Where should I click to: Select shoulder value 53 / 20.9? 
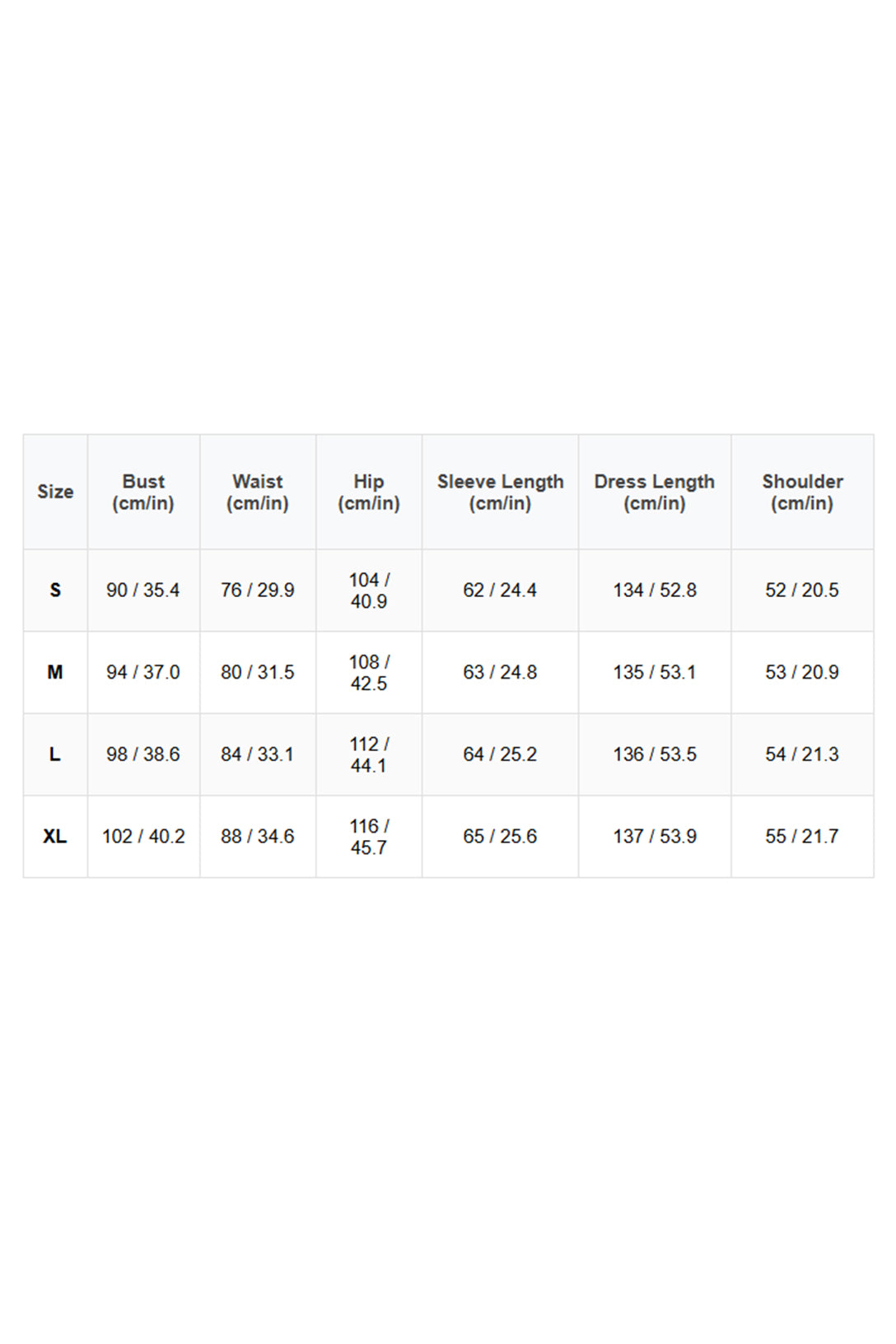(x=802, y=672)
